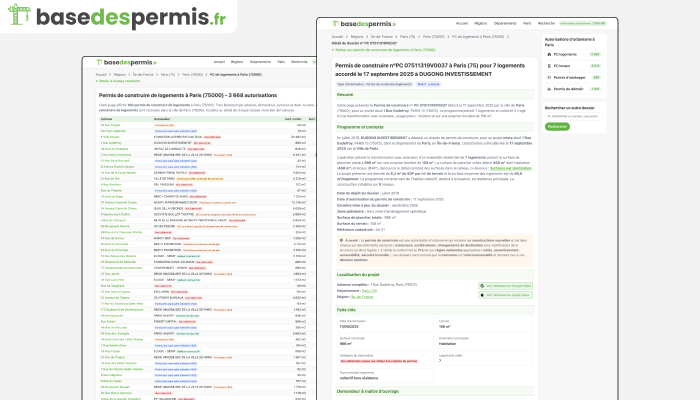The image size is (700, 400).
Task: Click Régions breadcrumb in detail window
Action: tap(357, 37)
